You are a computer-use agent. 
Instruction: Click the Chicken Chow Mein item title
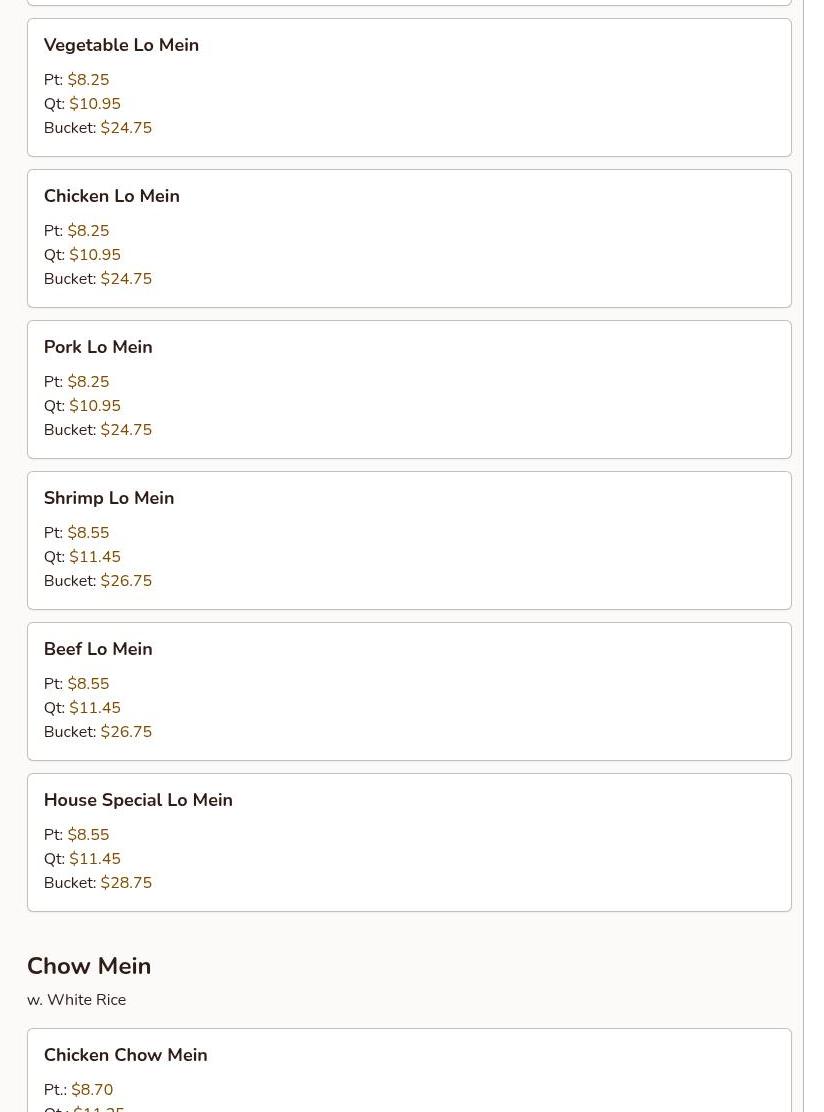point(126,1055)
